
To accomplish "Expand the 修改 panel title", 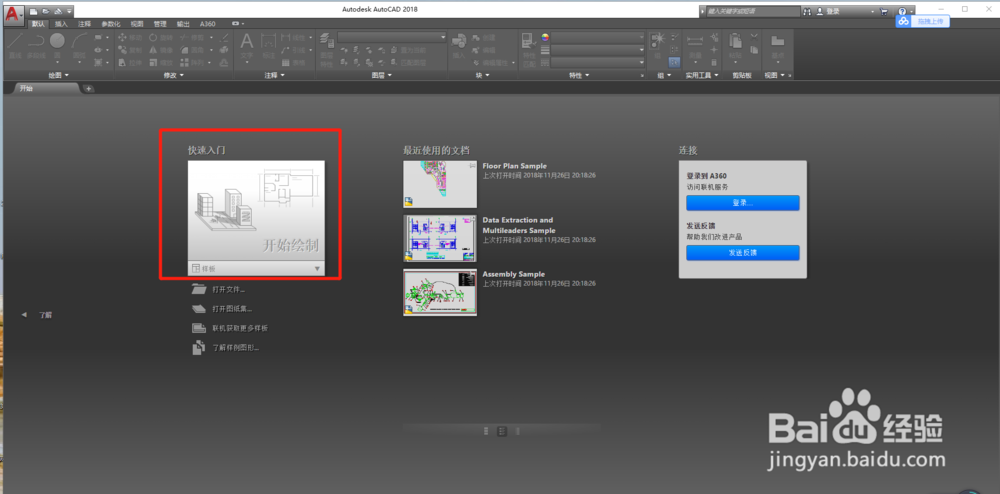I will coord(173,75).
